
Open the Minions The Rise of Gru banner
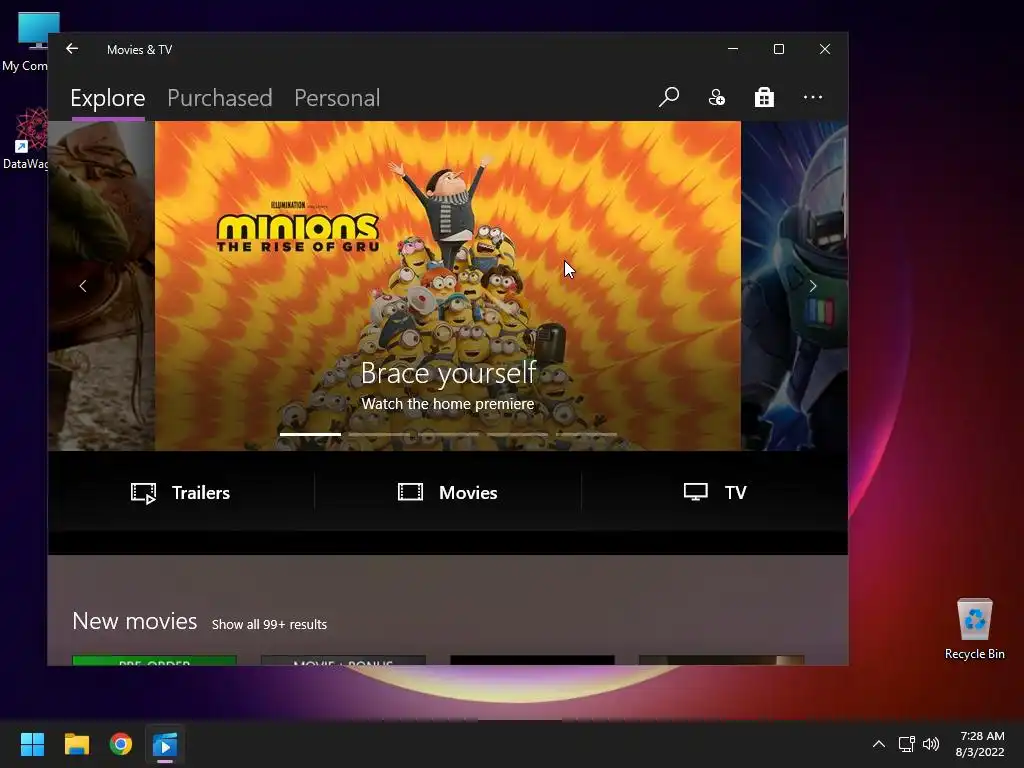448,285
